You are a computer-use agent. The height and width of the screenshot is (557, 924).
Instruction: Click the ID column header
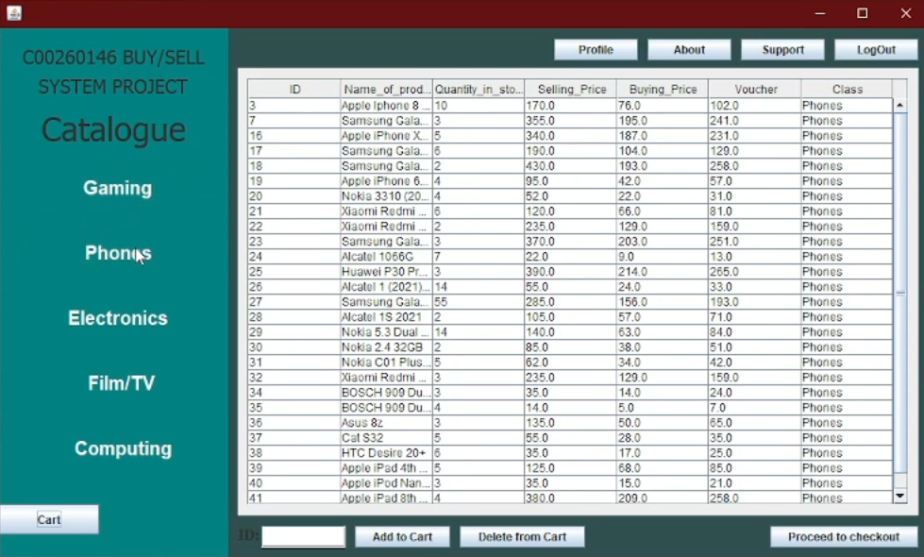294,89
